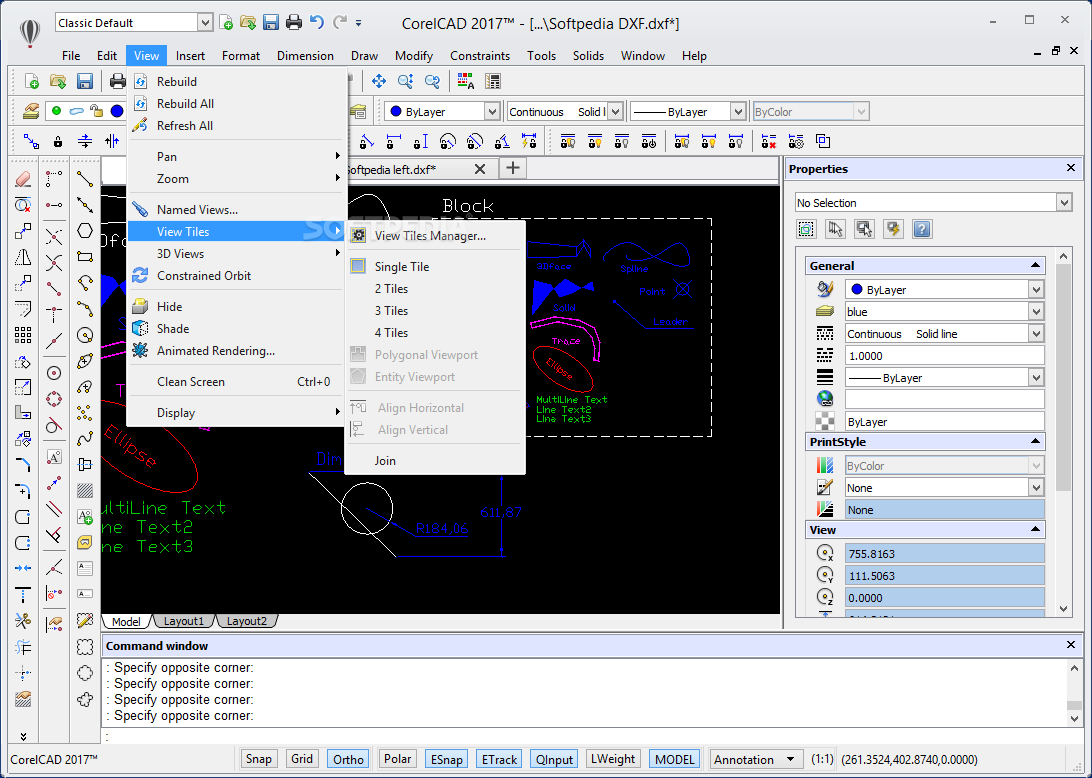The width and height of the screenshot is (1092, 778).
Task: Toggle Ortho mode
Action: (348, 759)
